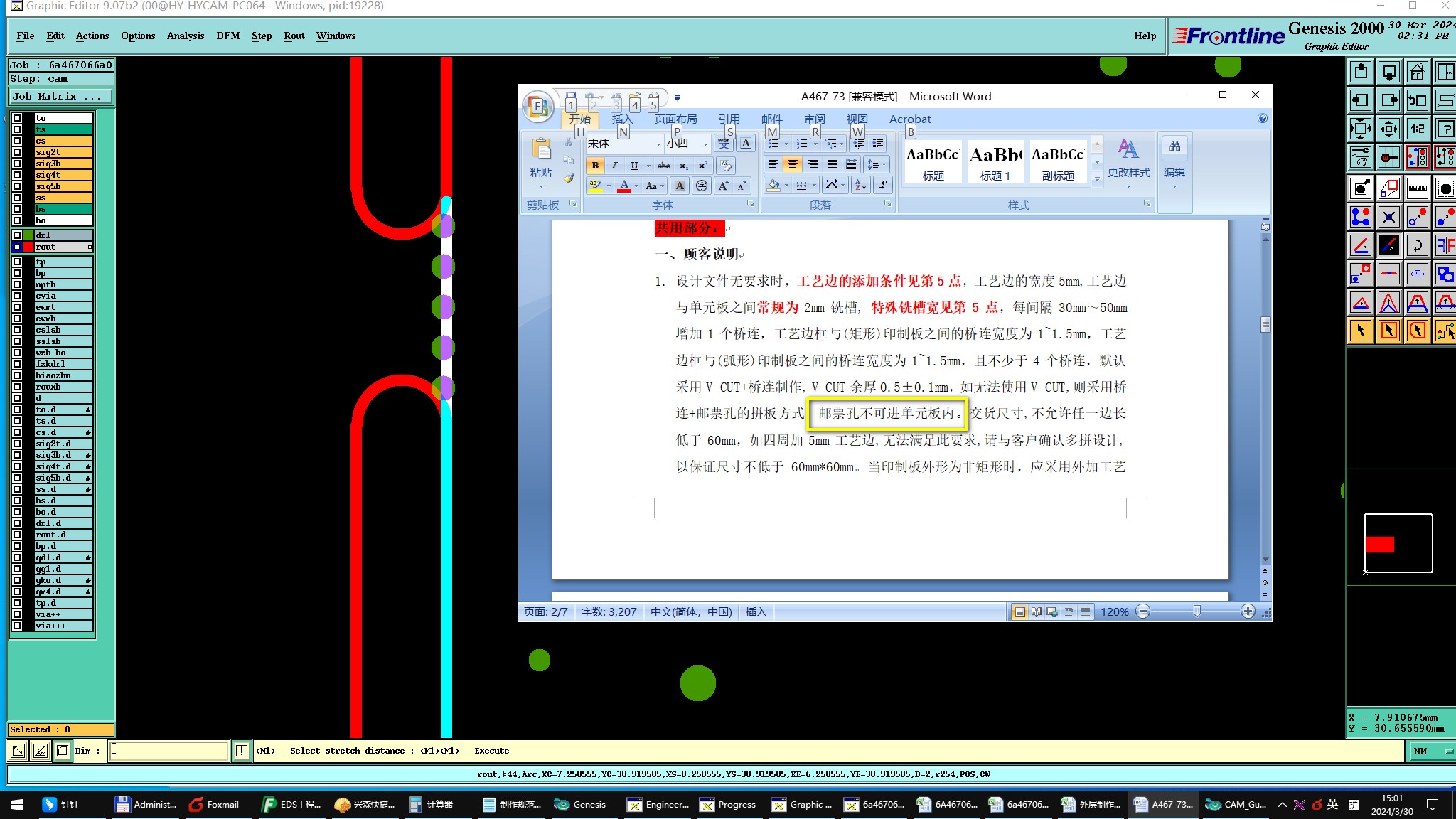Open the font size 小四 dropdown
Viewport: 1456px width, 819px height.
click(x=705, y=144)
